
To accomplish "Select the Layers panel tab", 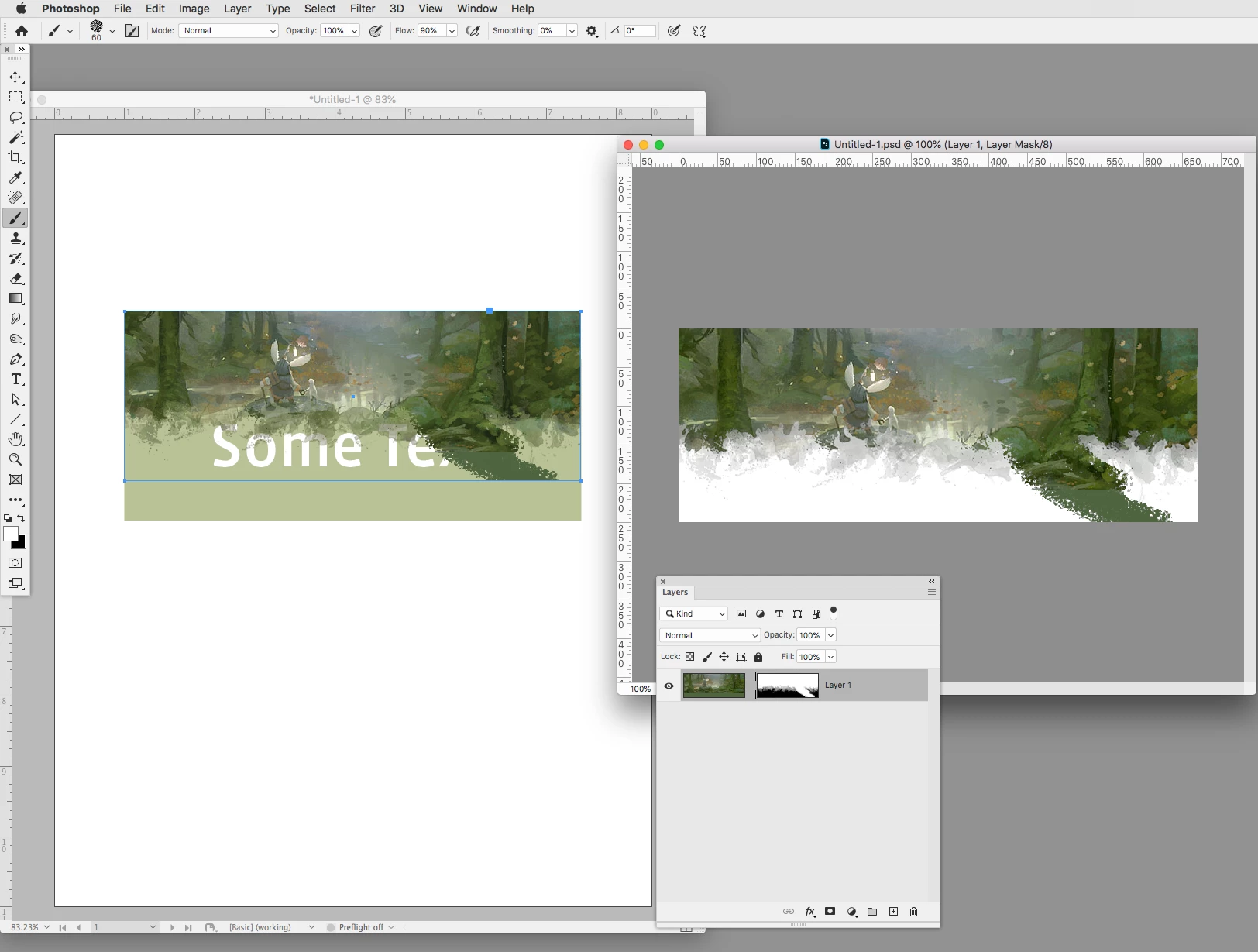I will tap(675, 593).
